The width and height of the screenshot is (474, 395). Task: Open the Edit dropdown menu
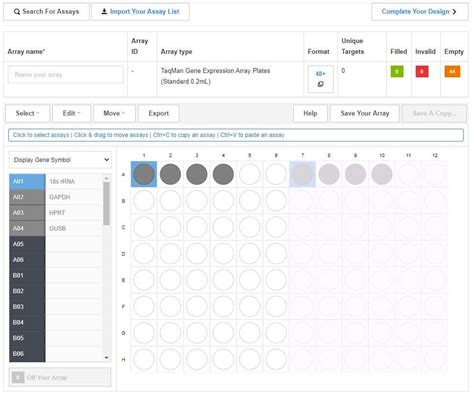click(71, 113)
